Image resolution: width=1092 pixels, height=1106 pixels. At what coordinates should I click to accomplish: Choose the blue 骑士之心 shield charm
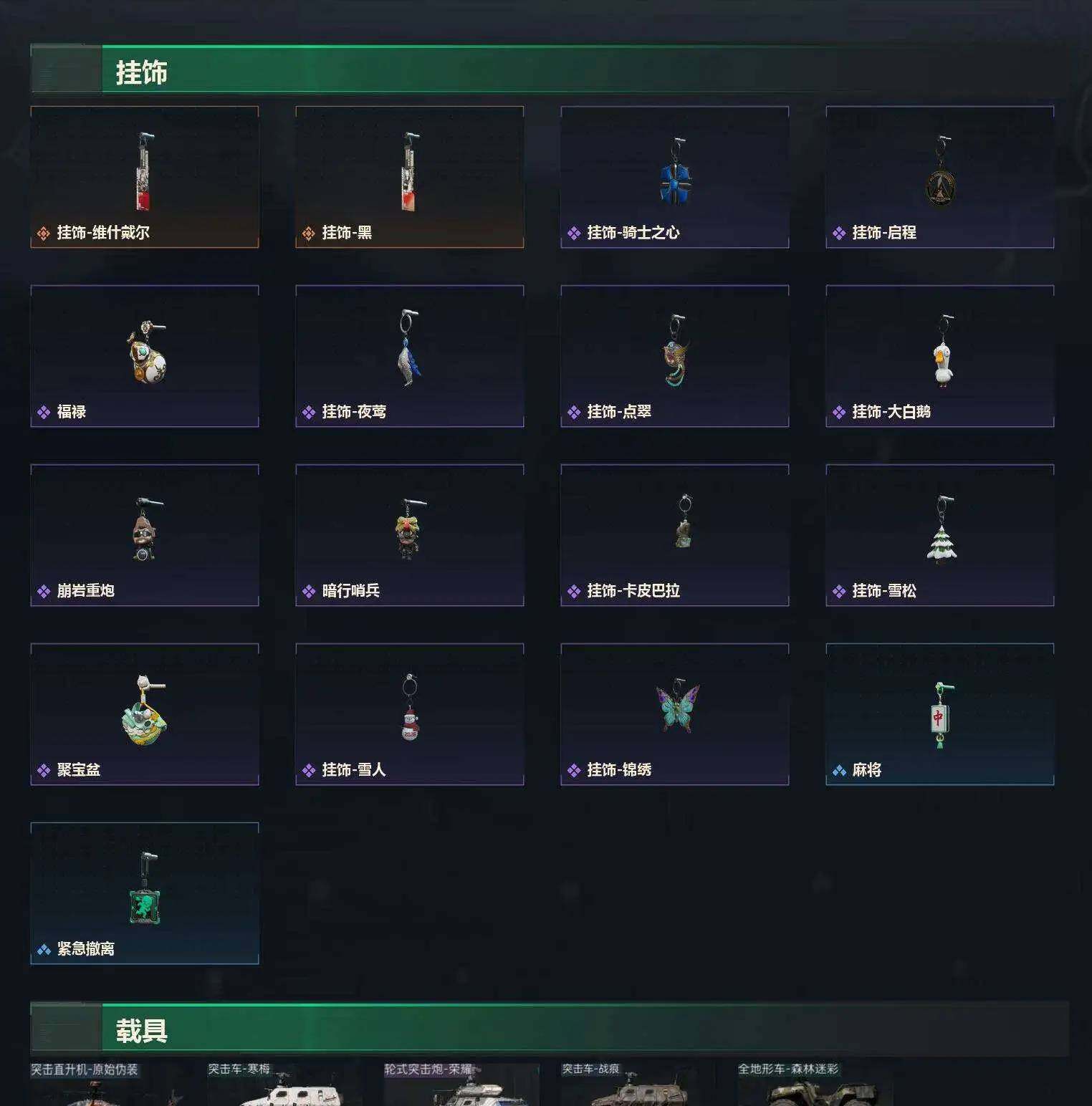675,177
